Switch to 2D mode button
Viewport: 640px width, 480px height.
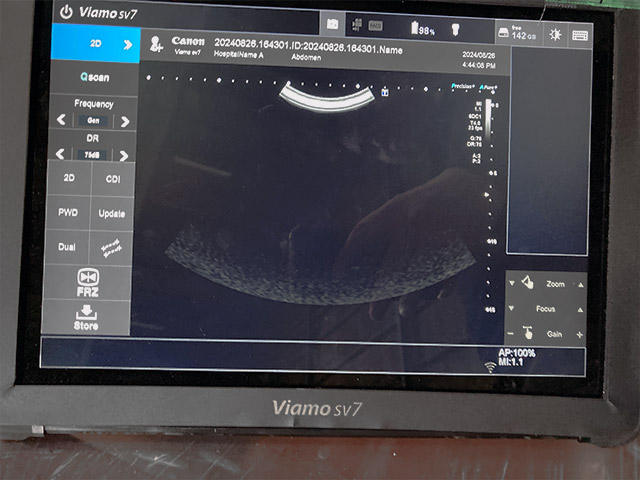pyautogui.click(x=69, y=178)
